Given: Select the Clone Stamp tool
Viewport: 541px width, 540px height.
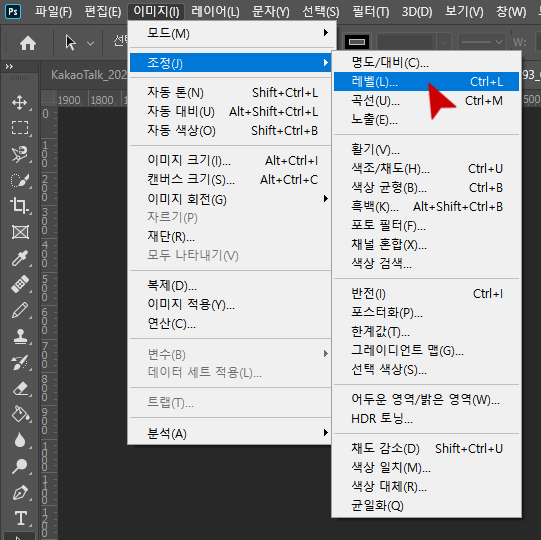Looking at the screenshot, I should pos(20,336).
